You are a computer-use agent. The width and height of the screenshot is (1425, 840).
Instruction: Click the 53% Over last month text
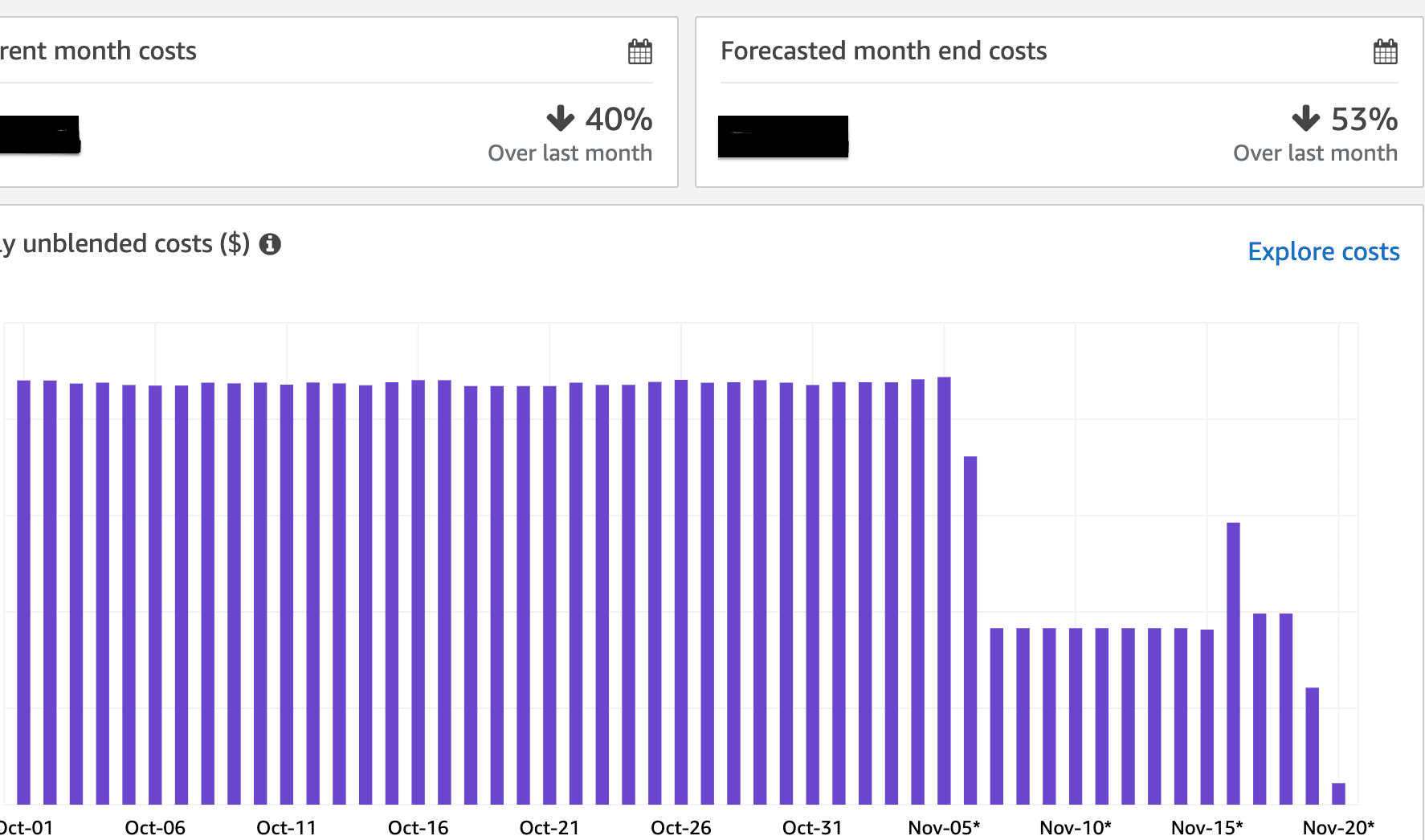tap(1315, 153)
